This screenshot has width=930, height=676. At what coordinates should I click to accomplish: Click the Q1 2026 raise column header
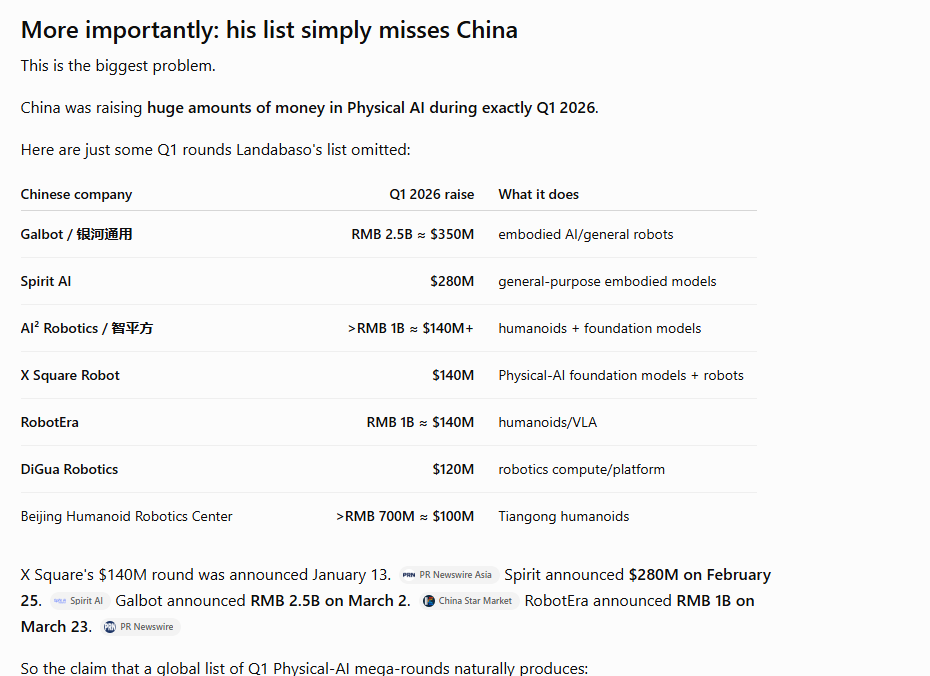(432, 194)
